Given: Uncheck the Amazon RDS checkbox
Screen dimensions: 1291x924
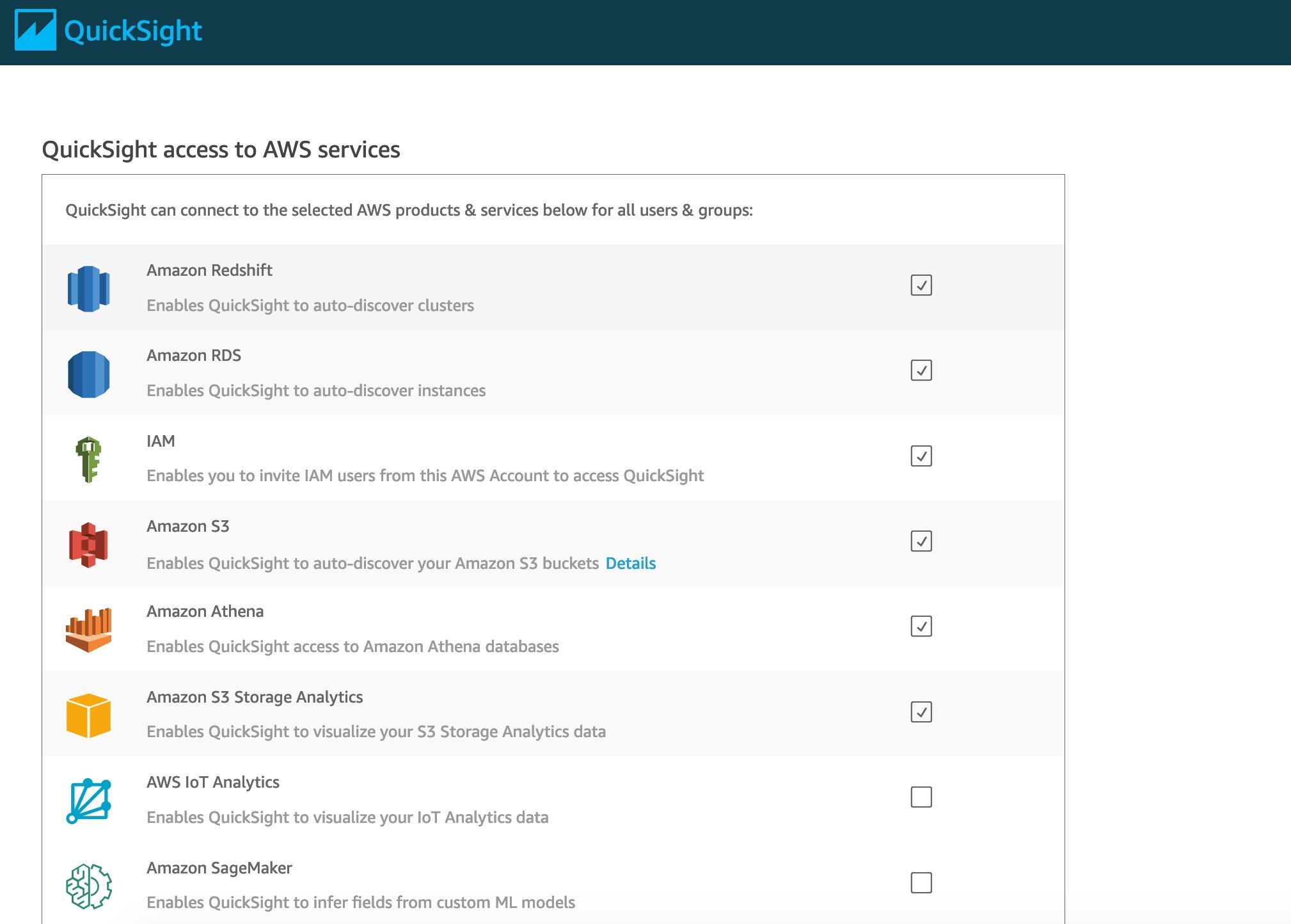Looking at the screenshot, I should click(x=921, y=370).
